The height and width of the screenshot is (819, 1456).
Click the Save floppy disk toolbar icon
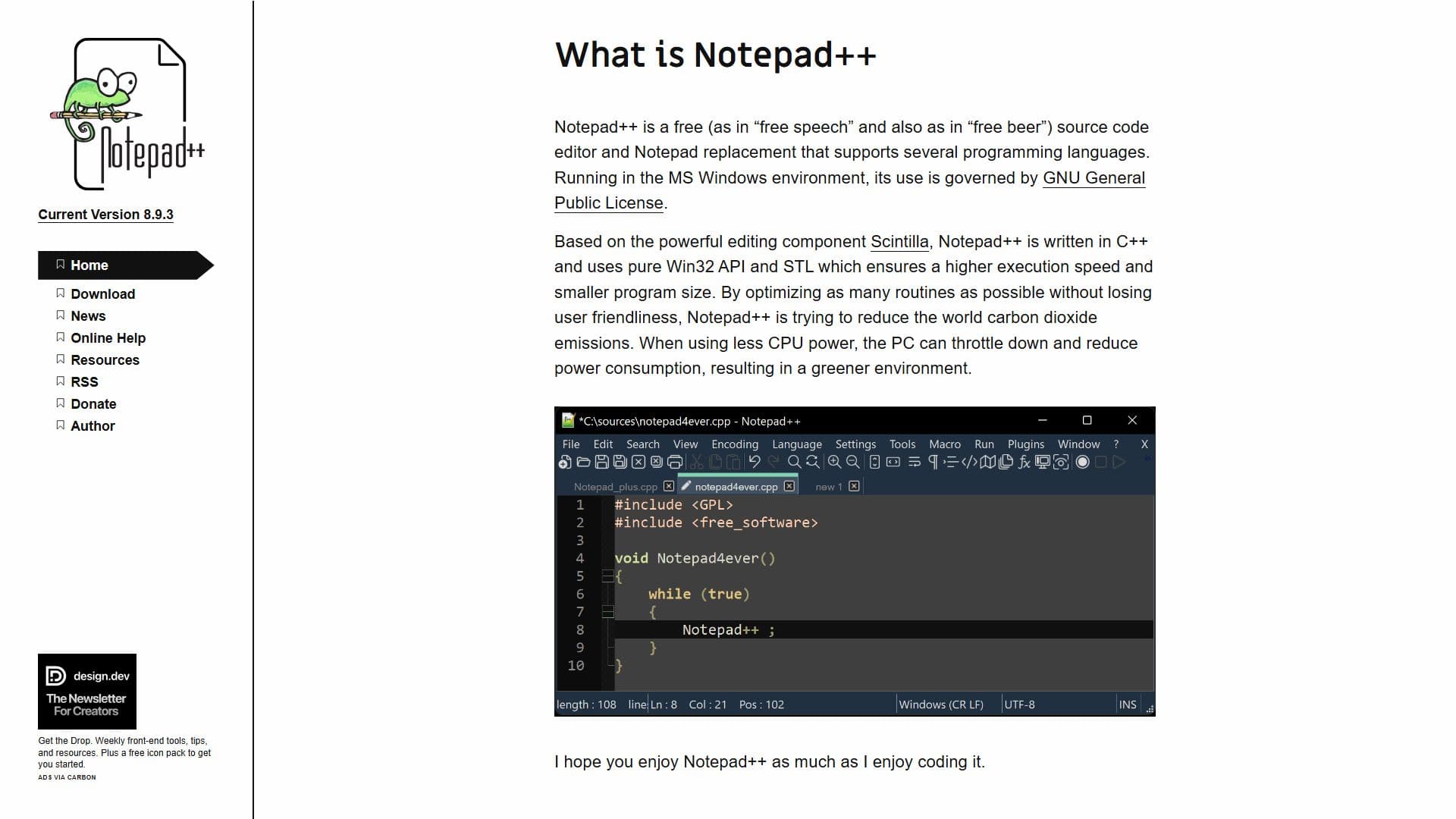coord(602,462)
